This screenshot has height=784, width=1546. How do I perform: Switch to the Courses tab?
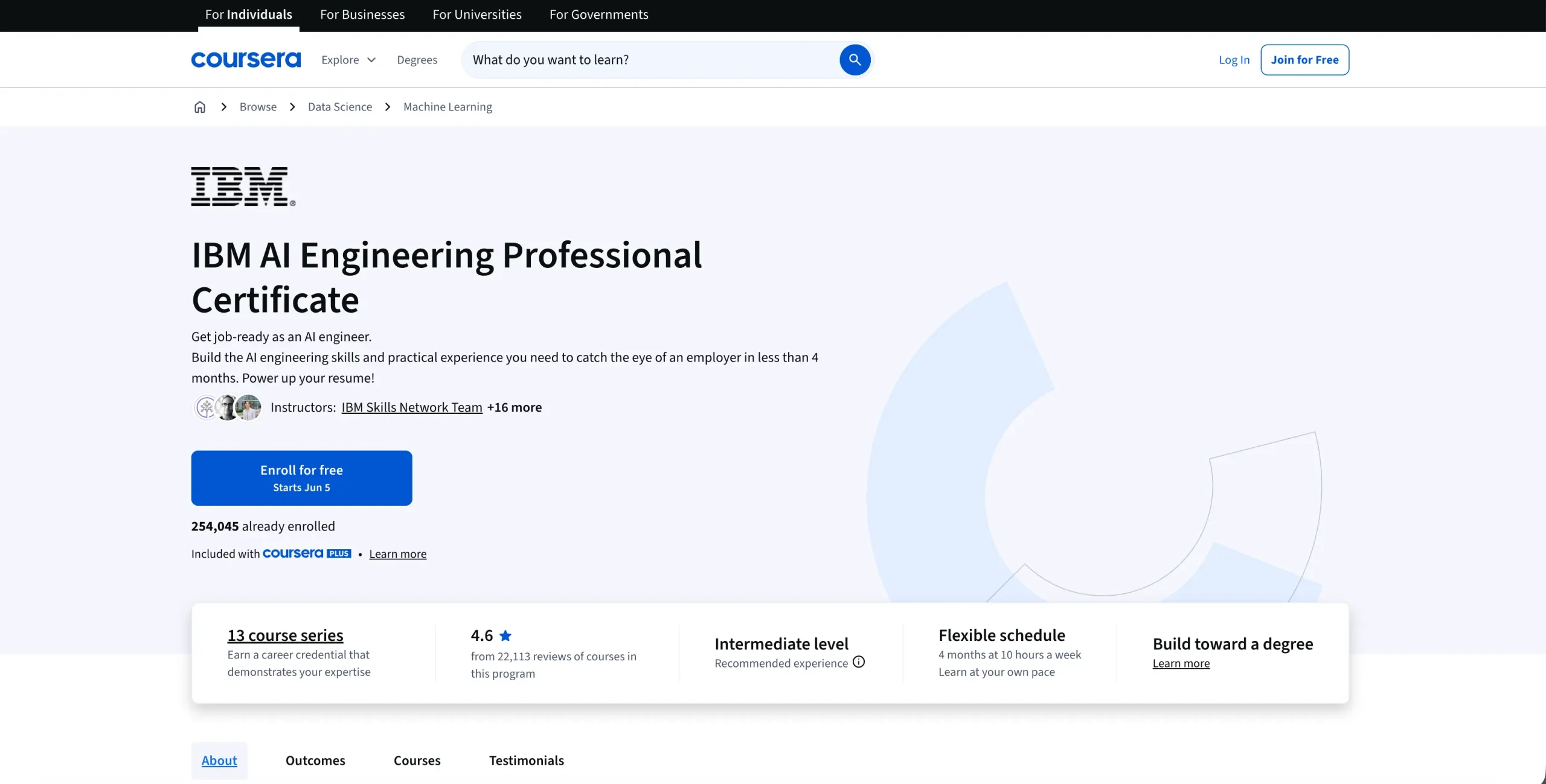point(417,760)
